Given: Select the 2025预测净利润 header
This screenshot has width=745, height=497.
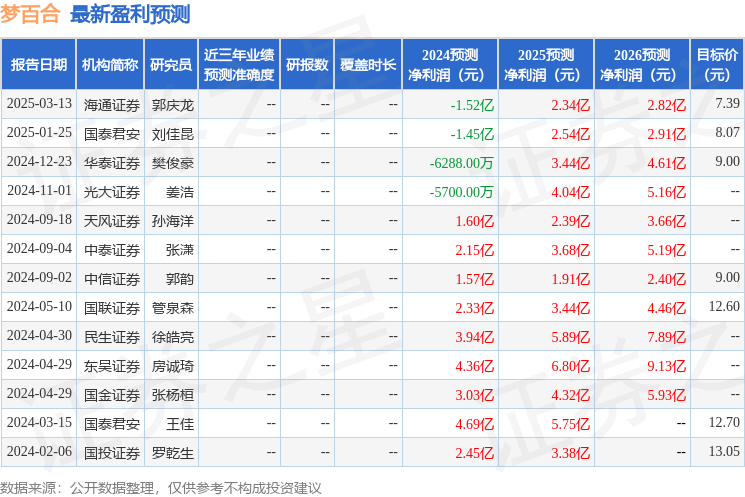Looking at the screenshot, I should coord(546,65).
